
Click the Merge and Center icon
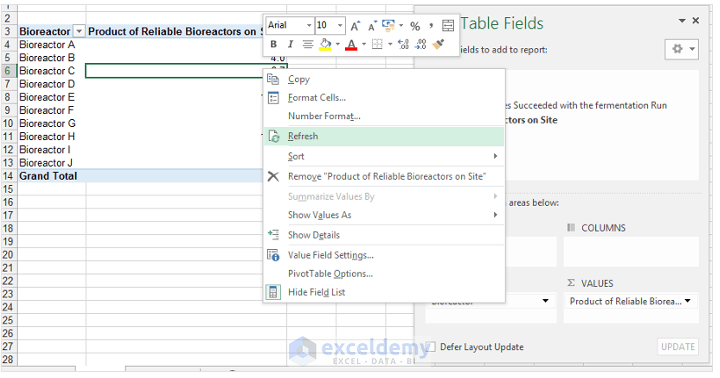pos(448,26)
